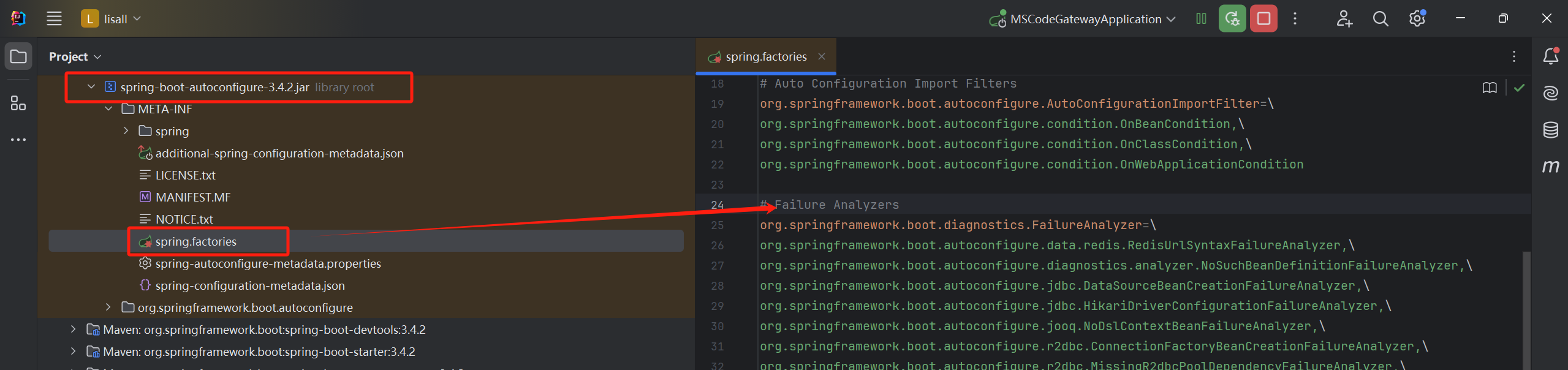Click the DataSourceBeanCreationFailureAnalyzer line
This screenshot has height=370, width=1568.
click(1065, 286)
